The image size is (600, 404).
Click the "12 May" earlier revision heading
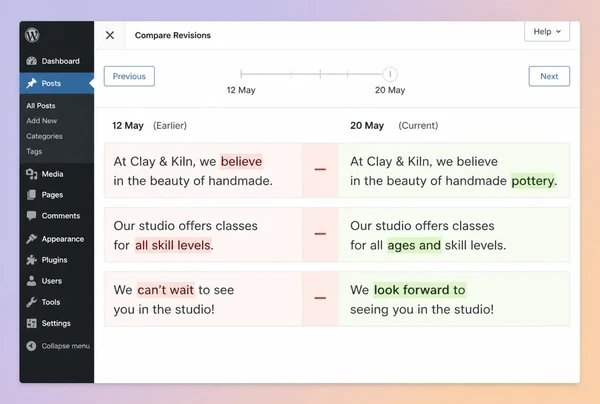(x=128, y=125)
